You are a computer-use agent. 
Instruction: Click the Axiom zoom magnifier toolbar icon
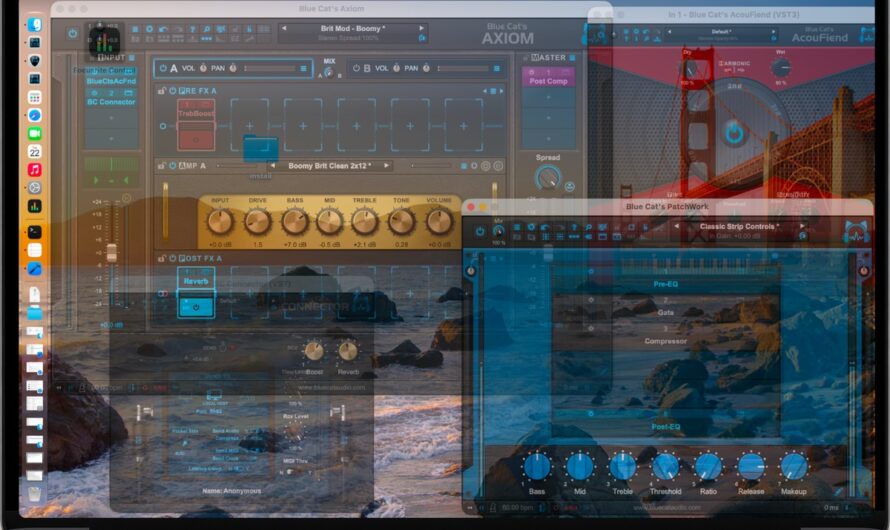tap(207, 29)
